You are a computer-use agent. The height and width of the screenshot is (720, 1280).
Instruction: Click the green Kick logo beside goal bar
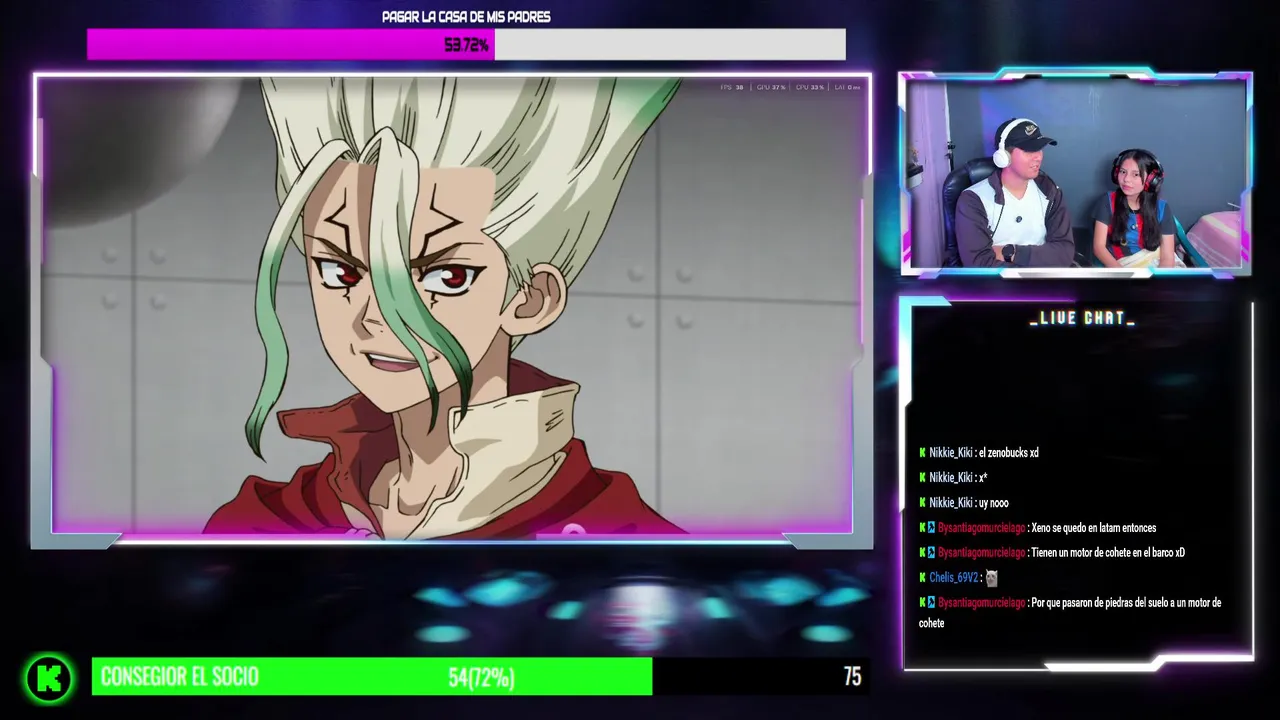[x=49, y=678]
